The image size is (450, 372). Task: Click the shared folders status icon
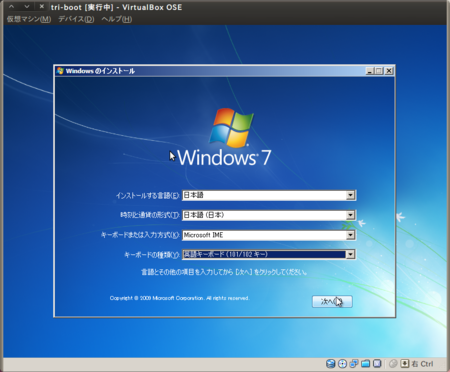tap(365, 363)
